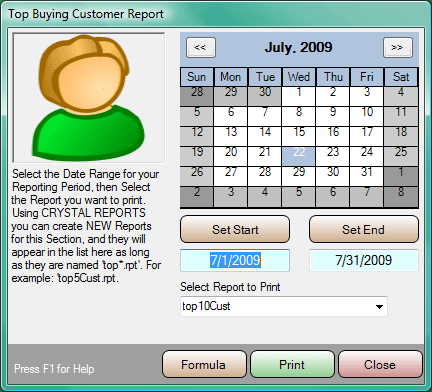Screen dimensions: 432x392
Task: Click the July, 2009 month title
Action: tap(299, 47)
